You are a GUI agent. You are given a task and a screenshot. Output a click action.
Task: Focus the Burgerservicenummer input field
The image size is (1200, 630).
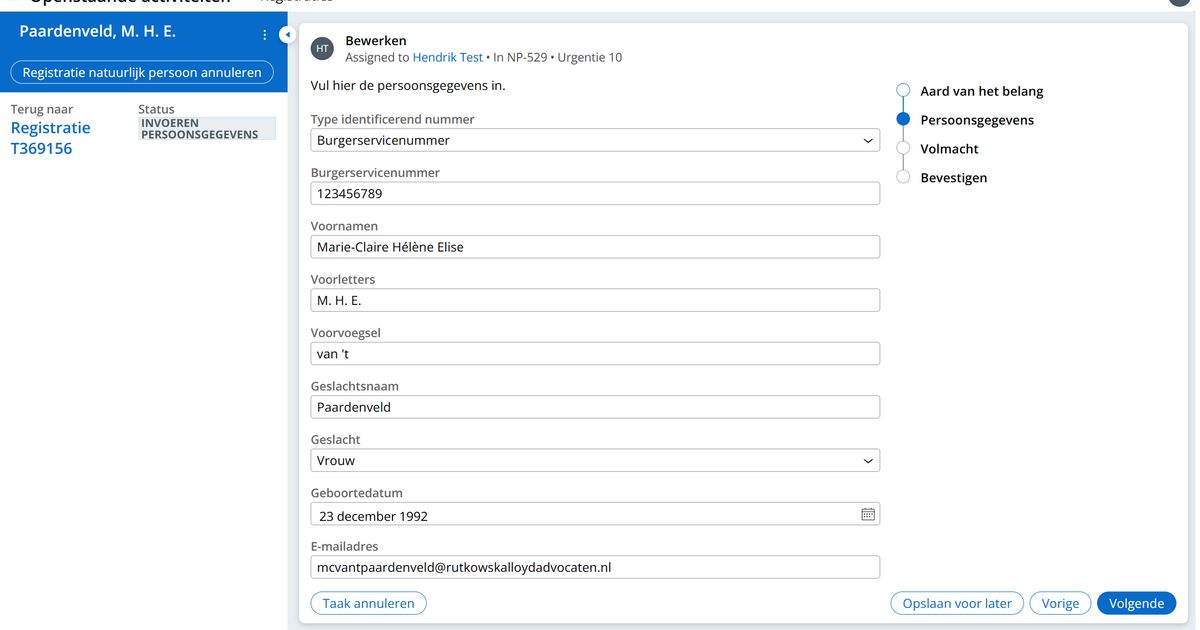coord(595,194)
